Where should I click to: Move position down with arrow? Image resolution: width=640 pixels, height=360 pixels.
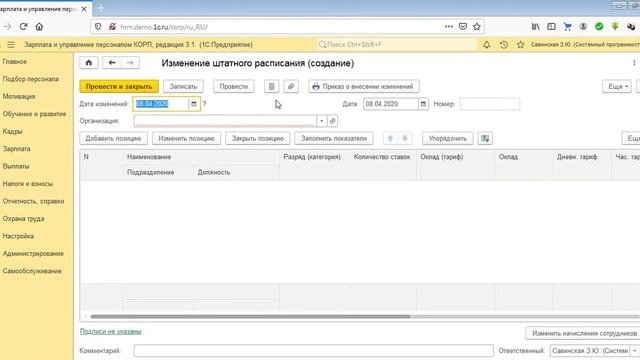(405, 138)
